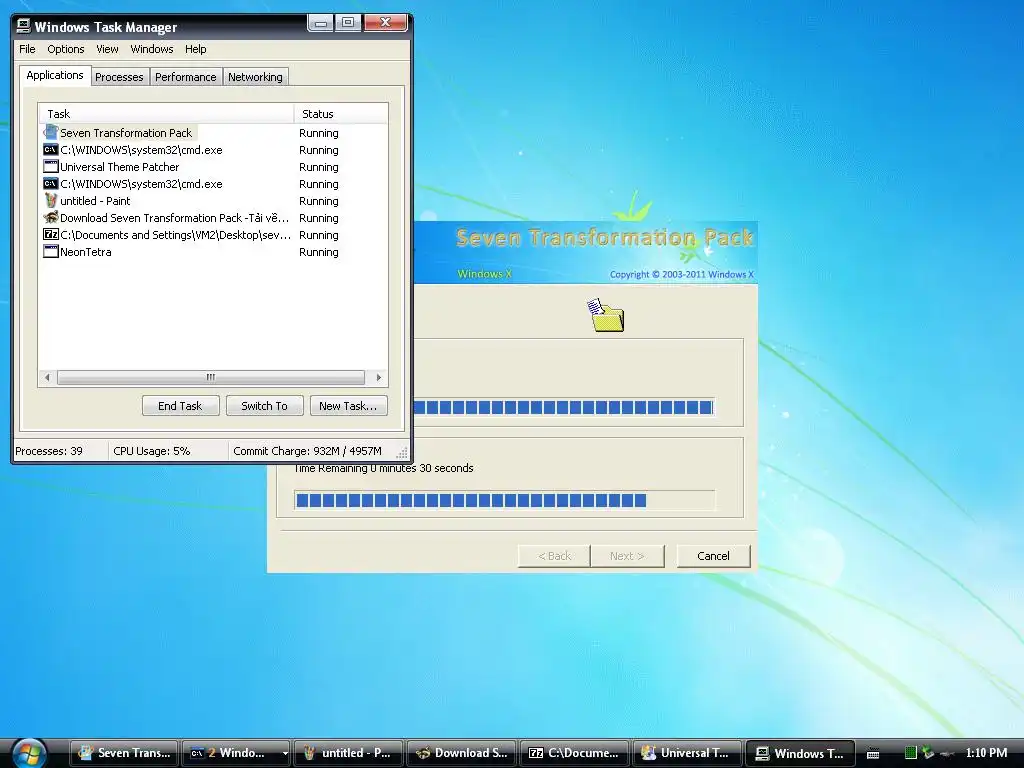Viewport: 1024px width, 768px height.
Task: Click the Universal Theme Patcher task icon
Action: pos(50,167)
